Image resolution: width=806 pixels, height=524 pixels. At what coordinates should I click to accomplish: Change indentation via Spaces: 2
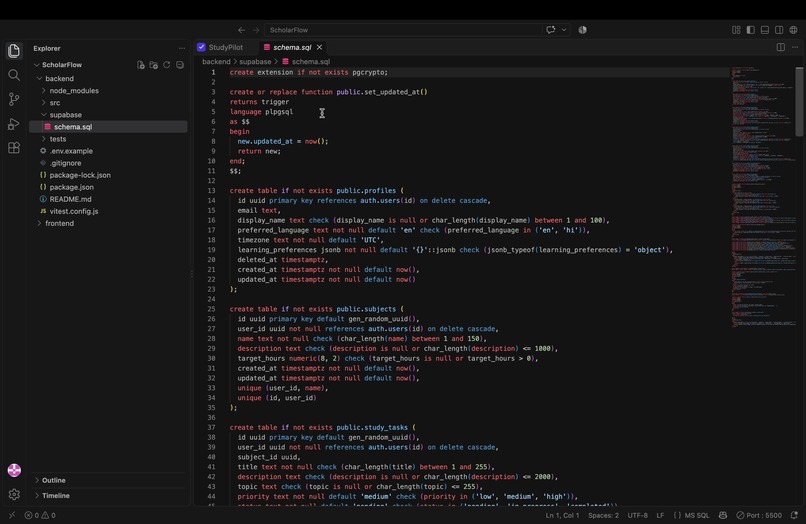(x=603, y=515)
